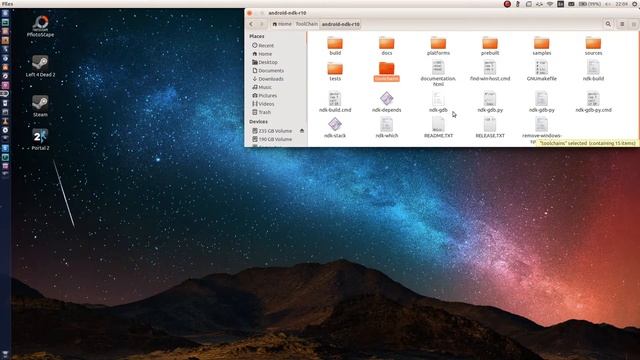This screenshot has height=360, width=640.
Task: Open the clock showing 22:04
Action: pos(622,4)
